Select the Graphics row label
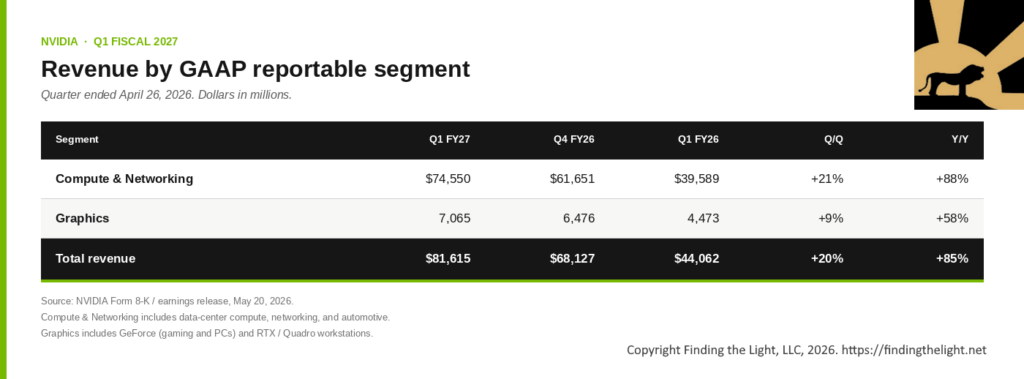This screenshot has height=379, width=1024. (x=82, y=218)
